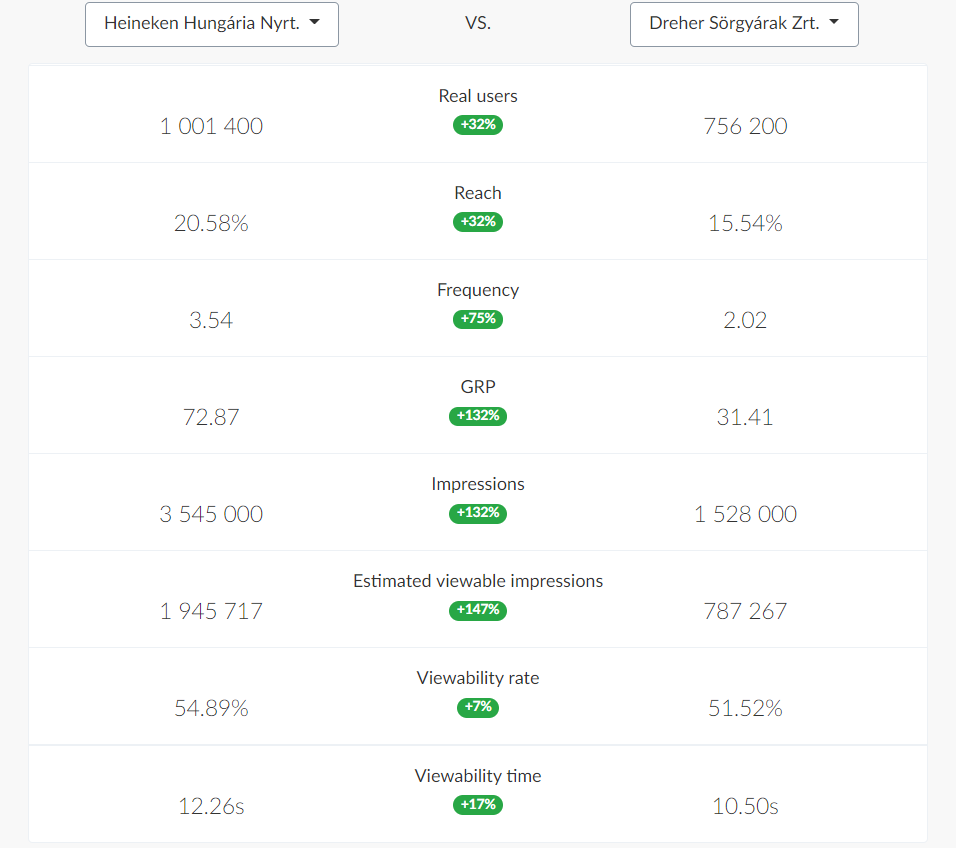Click Heineken's 3 545 000 impressions value

211,514
